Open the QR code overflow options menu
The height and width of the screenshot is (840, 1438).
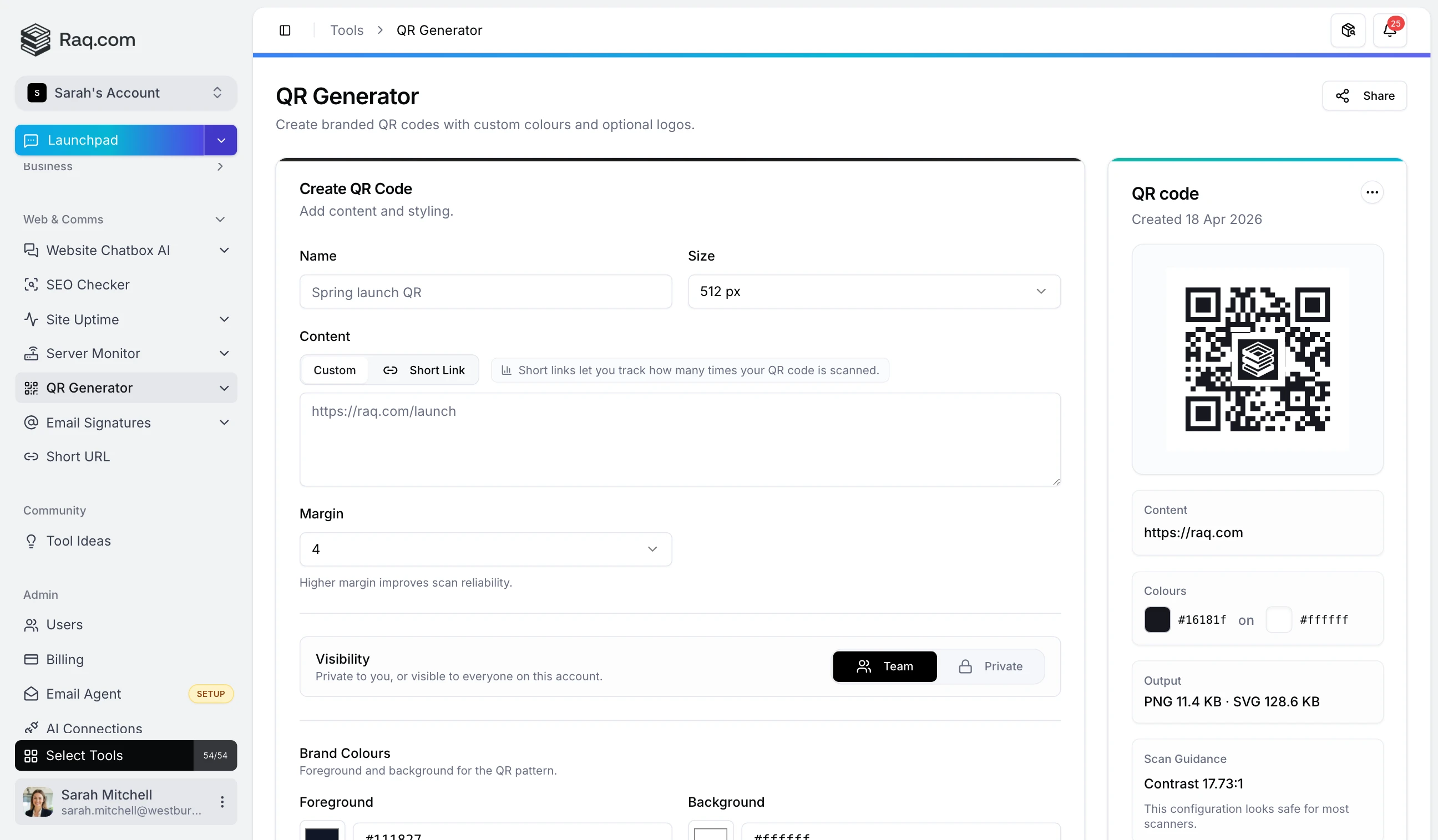point(1373,192)
